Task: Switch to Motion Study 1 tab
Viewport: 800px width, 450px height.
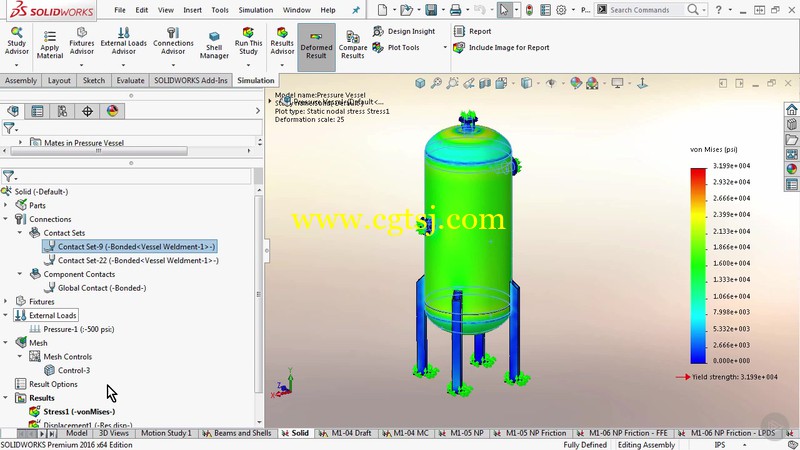Action: [166, 433]
